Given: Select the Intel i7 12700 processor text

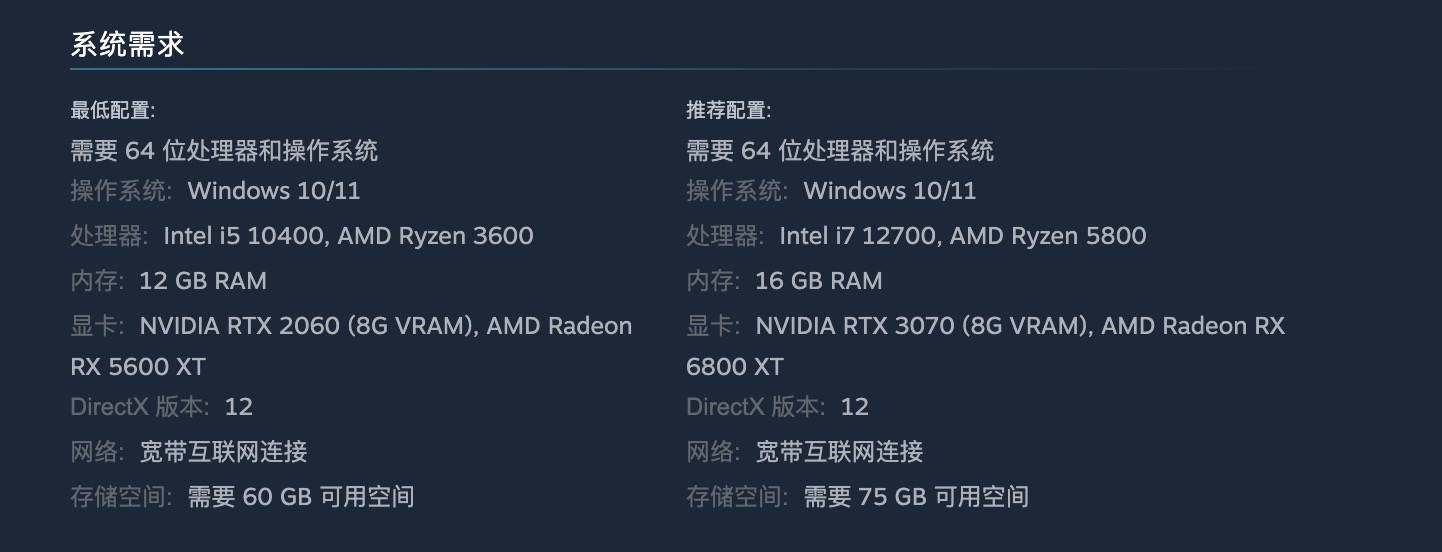Looking at the screenshot, I should point(860,236).
